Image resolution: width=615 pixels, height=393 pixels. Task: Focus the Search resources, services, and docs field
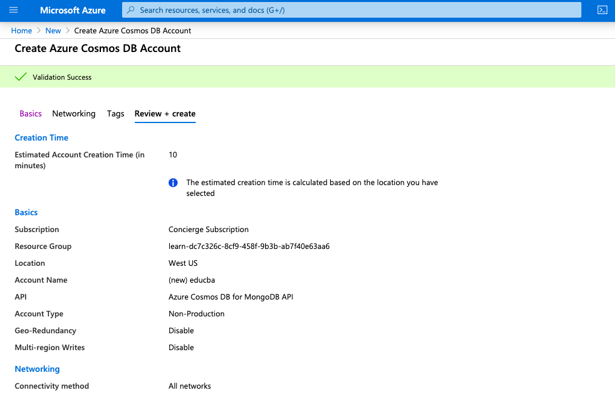click(x=351, y=10)
